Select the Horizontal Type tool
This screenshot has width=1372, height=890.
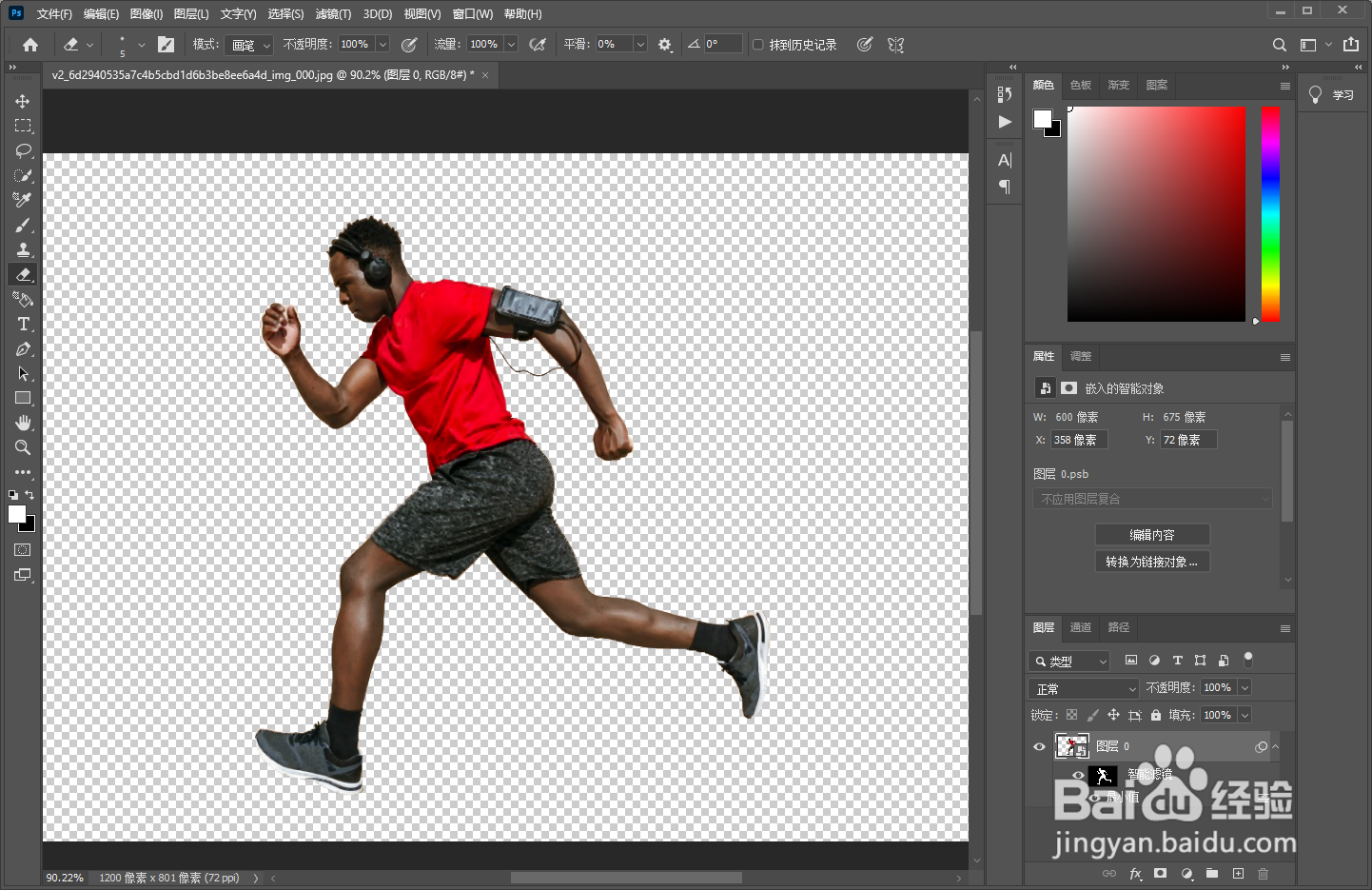pyautogui.click(x=23, y=324)
